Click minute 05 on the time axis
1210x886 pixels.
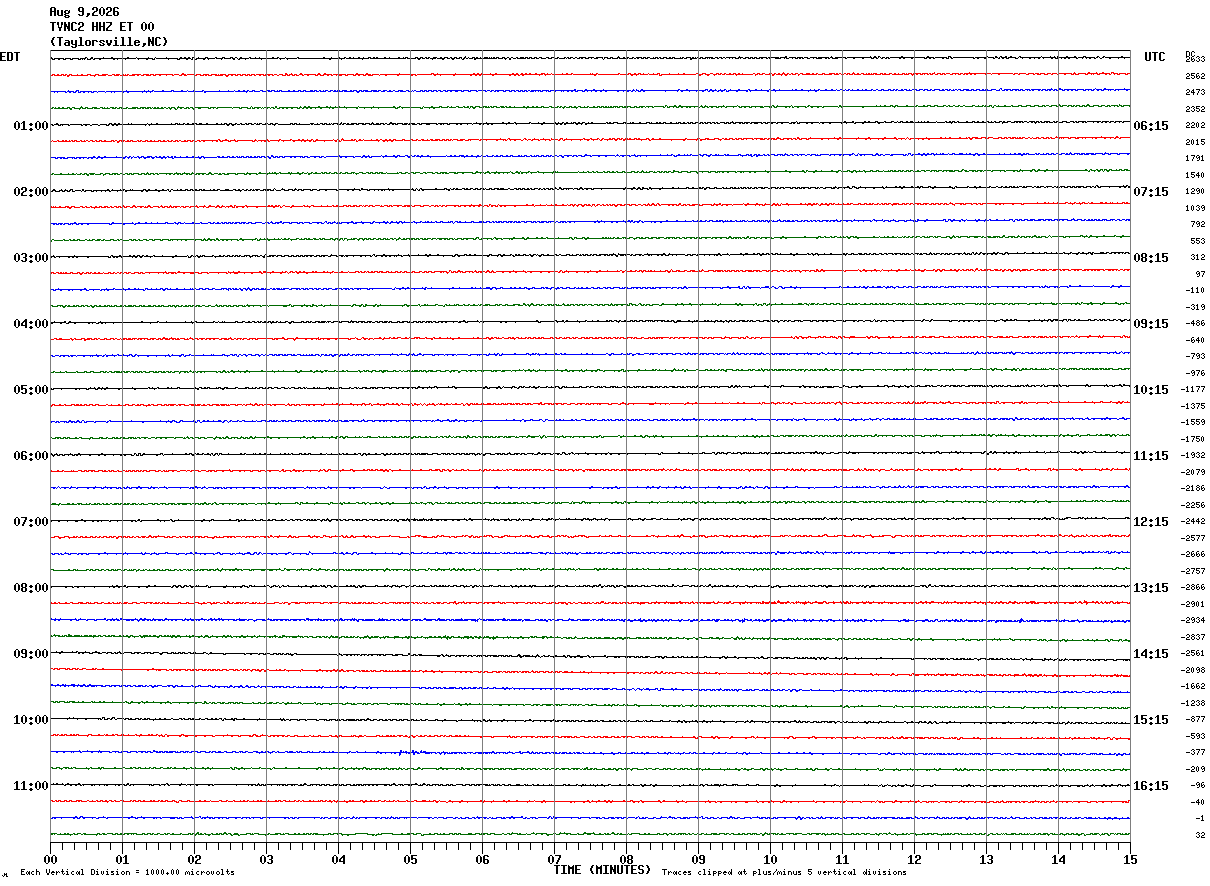410,859
